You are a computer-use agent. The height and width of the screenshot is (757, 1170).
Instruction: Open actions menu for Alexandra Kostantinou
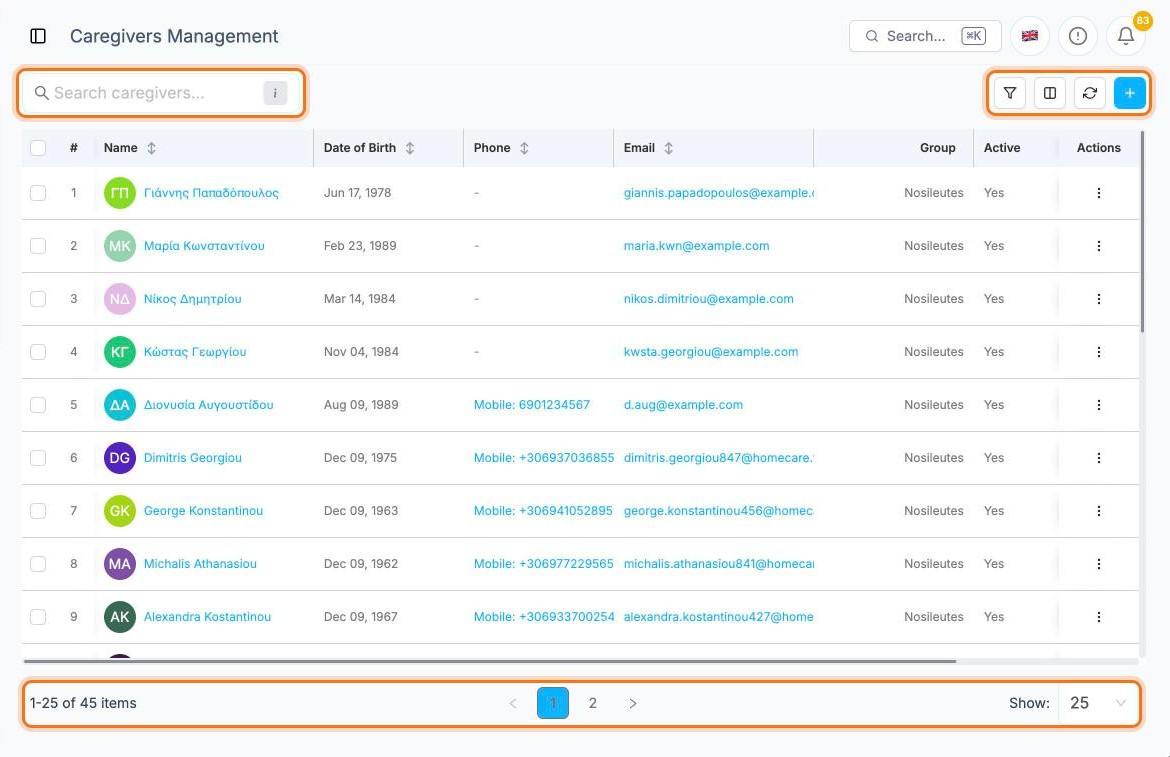tap(1098, 616)
